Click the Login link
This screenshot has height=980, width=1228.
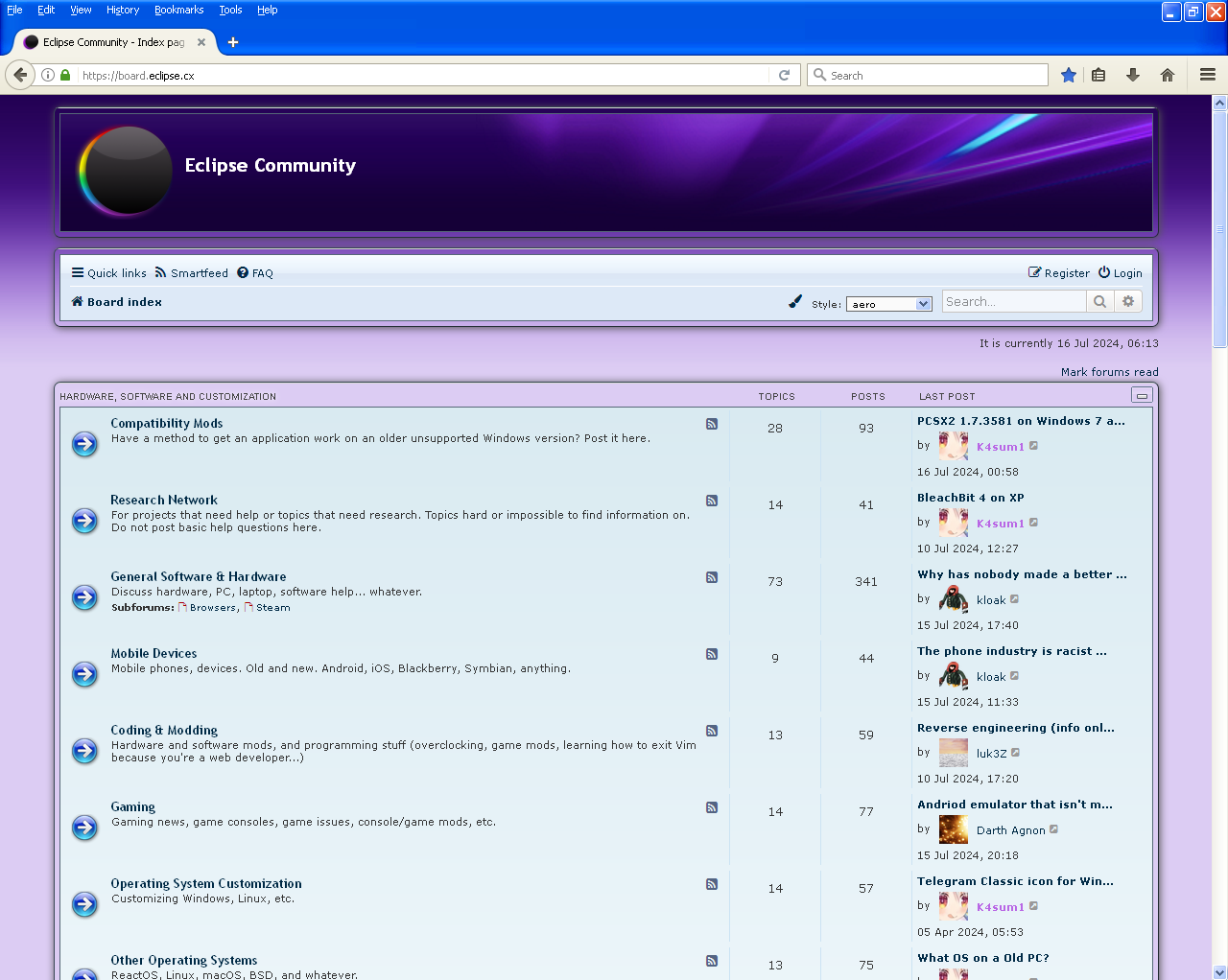click(1121, 273)
